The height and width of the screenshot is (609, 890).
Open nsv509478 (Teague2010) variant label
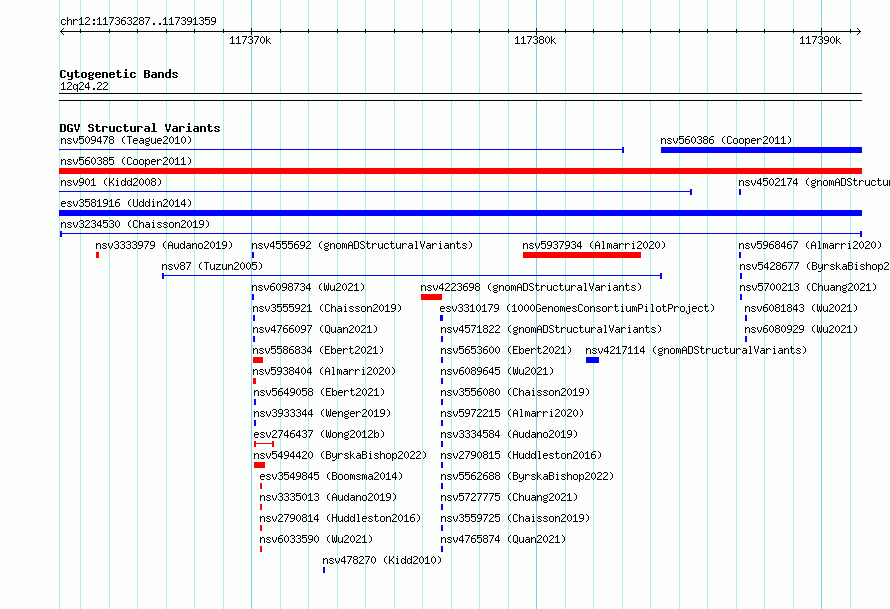pyautogui.click(x=126, y=140)
